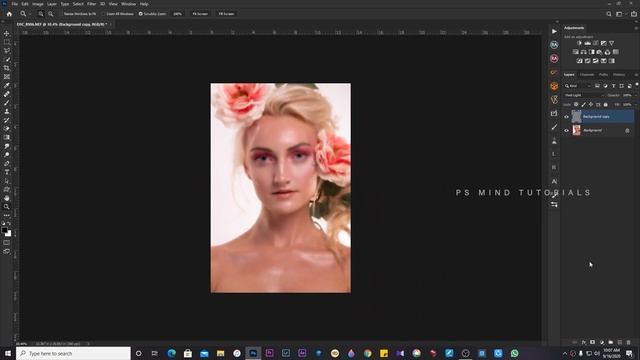
Task: Open the layer Kind filter dropdown
Action: pos(578,86)
